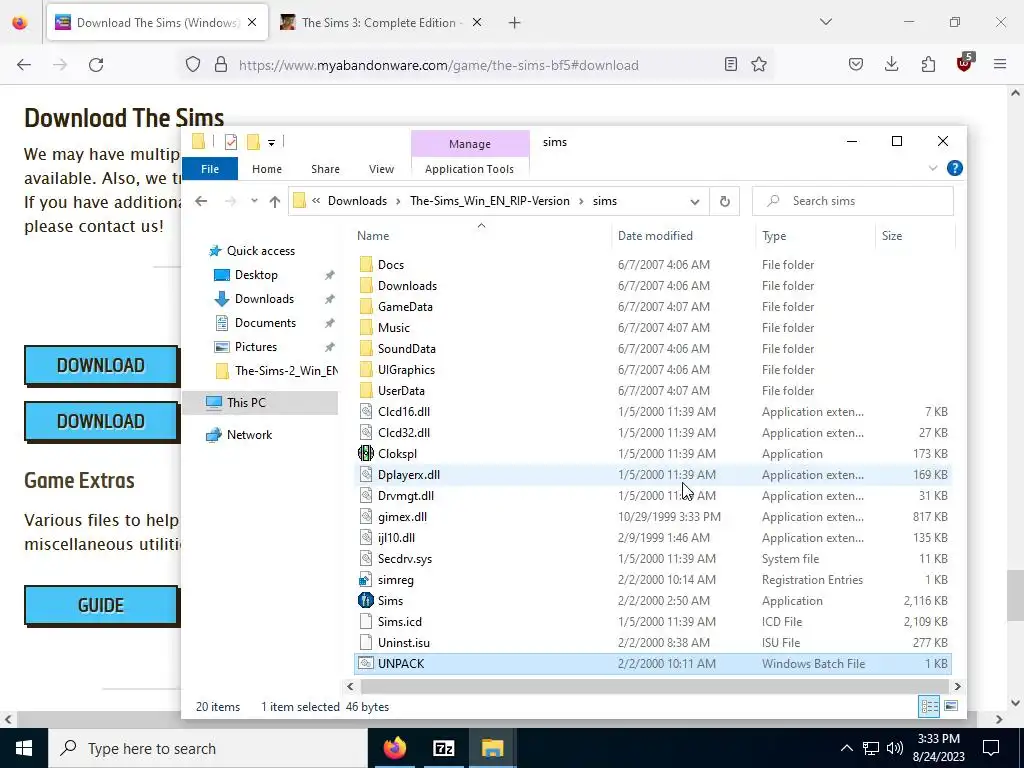Click Explorer back navigation arrow

201,201
